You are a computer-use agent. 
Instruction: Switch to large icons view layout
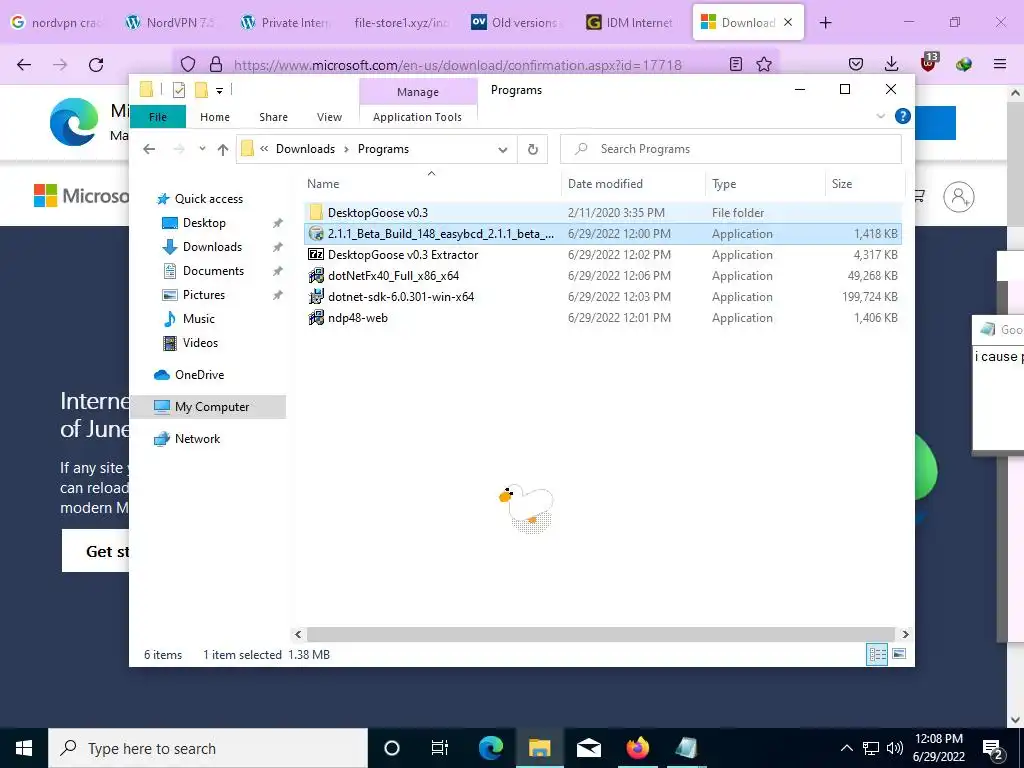pos(899,654)
